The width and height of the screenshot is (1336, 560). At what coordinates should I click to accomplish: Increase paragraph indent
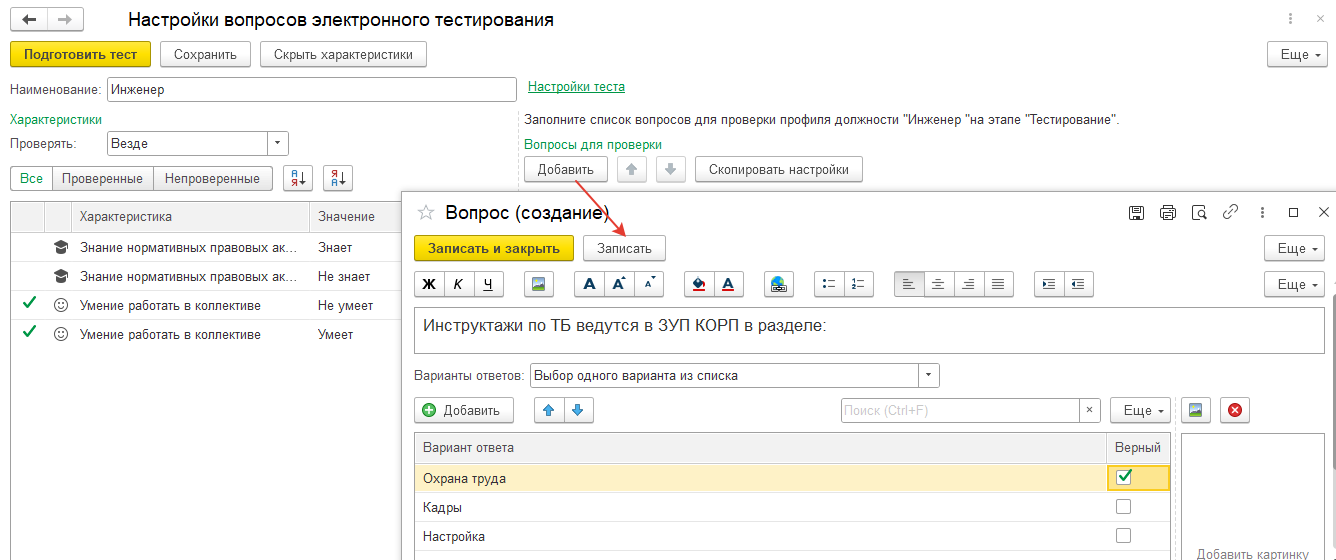pyautogui.click(x=1049, y=284)
